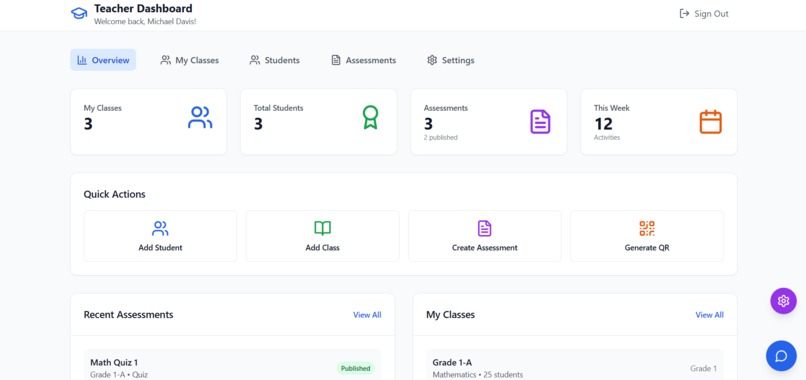Click the This Week count 12
Viewport: 806px width, 380px height.
603,124
